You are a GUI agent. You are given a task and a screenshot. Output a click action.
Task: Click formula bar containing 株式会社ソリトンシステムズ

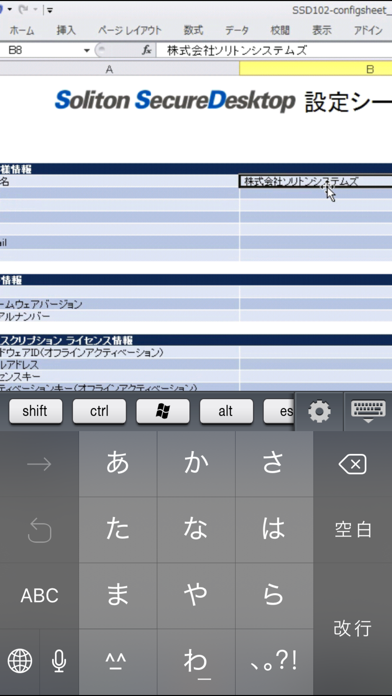point(274,51)
